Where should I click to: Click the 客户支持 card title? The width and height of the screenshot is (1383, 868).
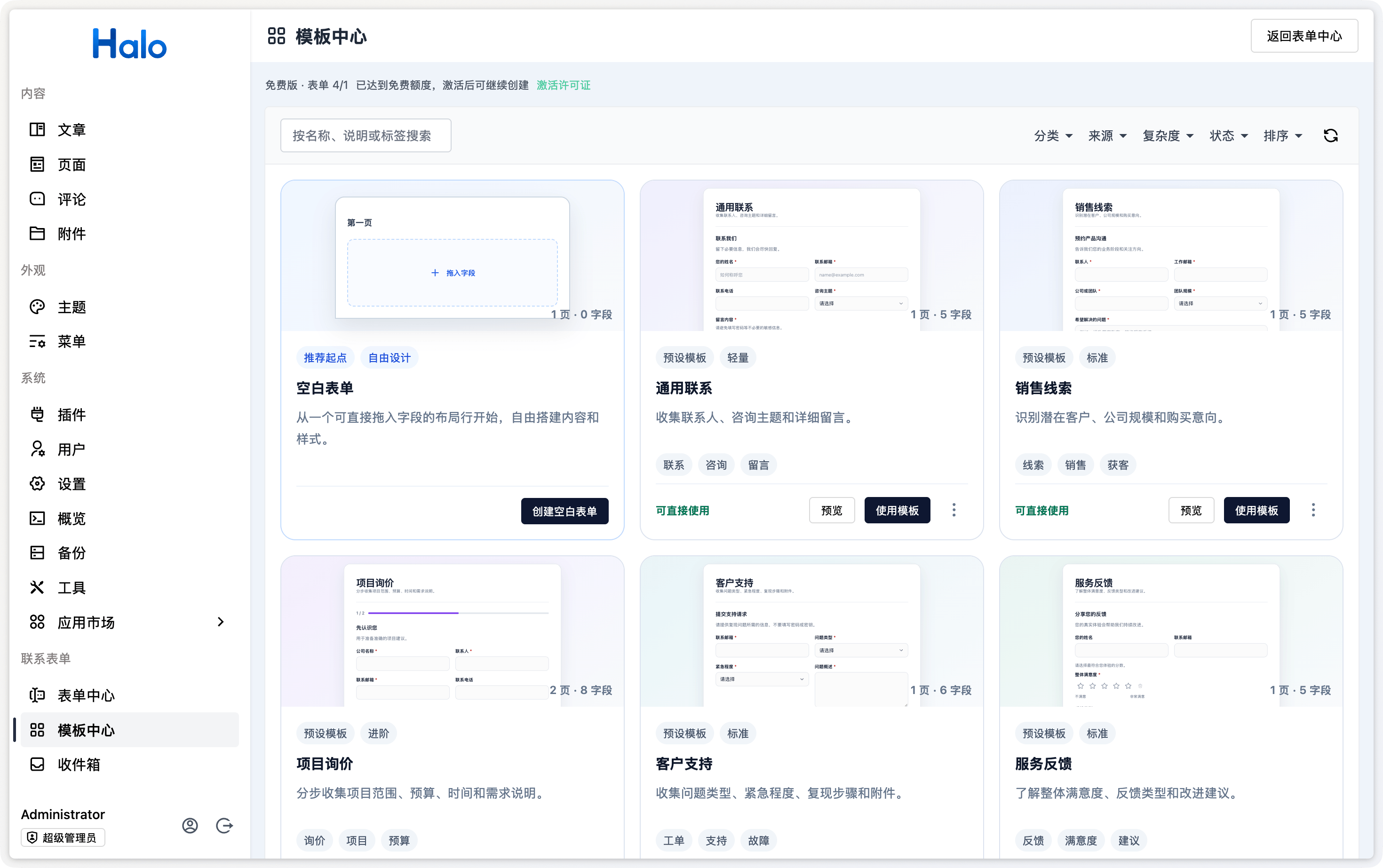(x=684, y=764)
